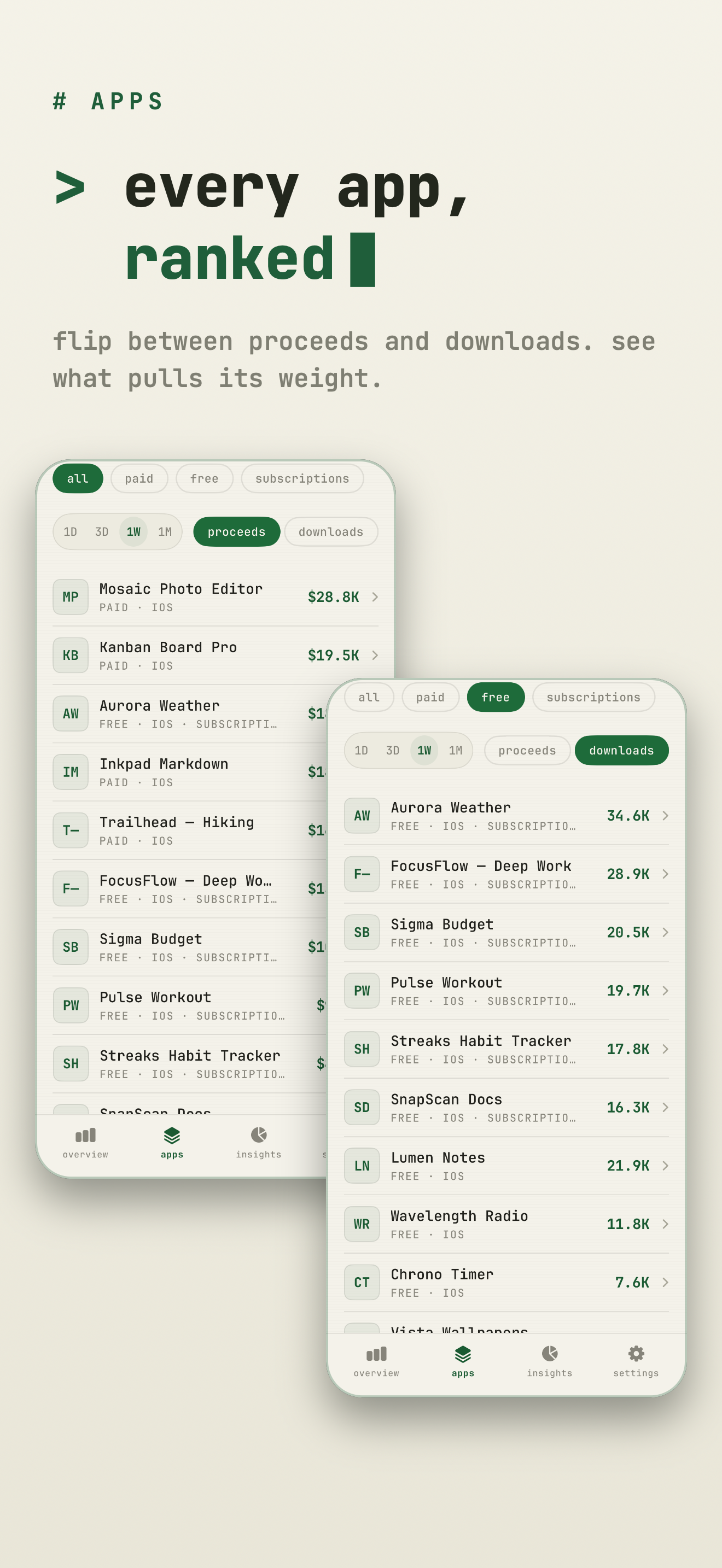This screenshot has height=1568, width=722.
Task: Tap AW icon in back phone list
Action: point(71,713)
